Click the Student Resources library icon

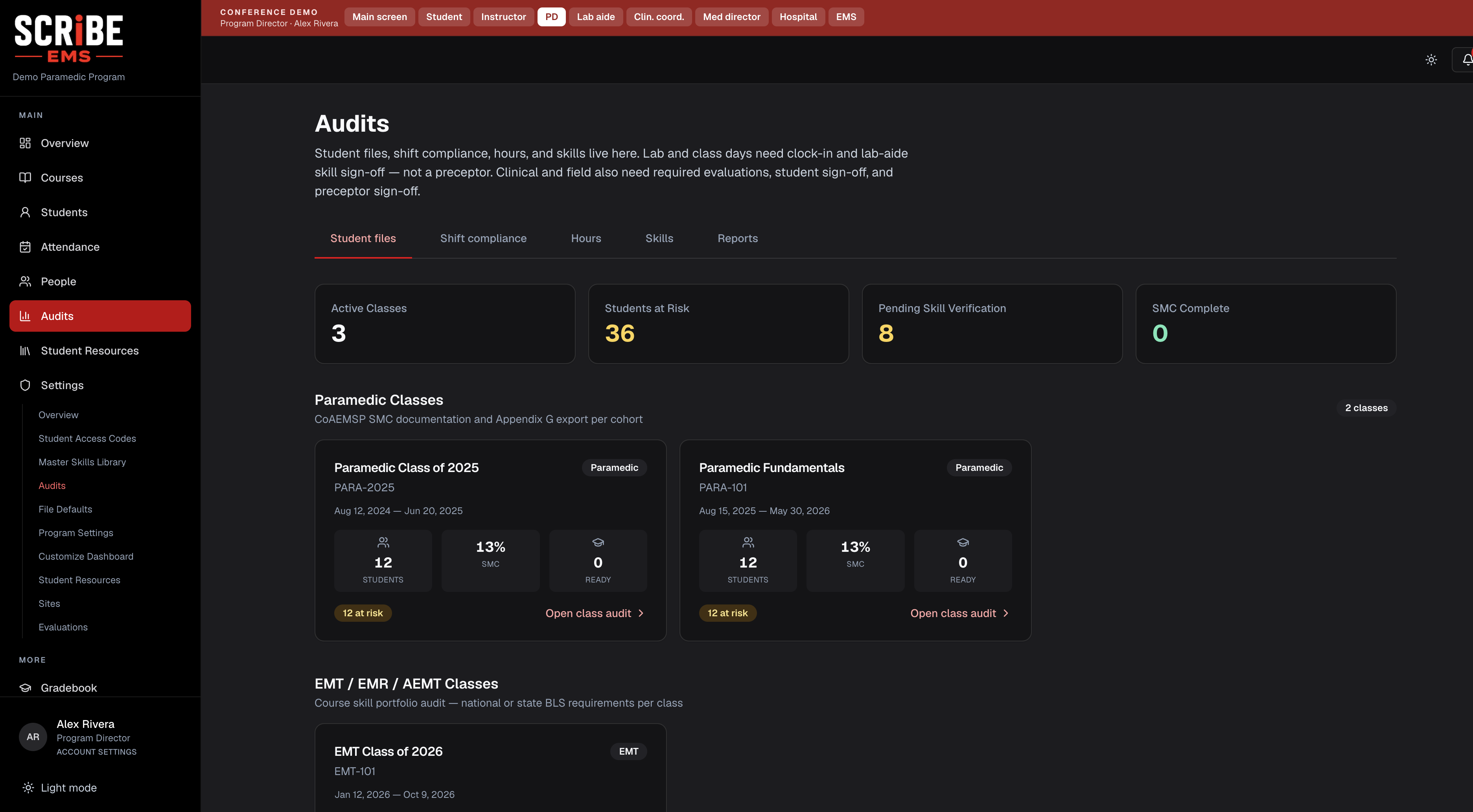click(25, 350)
